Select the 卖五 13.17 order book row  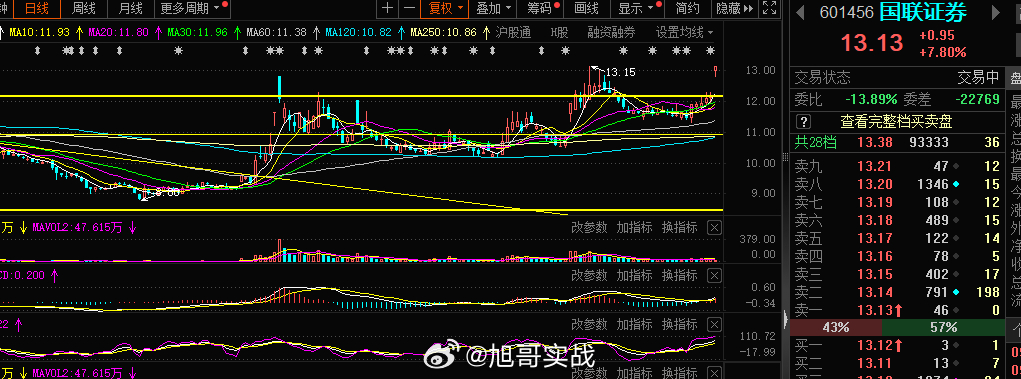[x=897, y=238]
